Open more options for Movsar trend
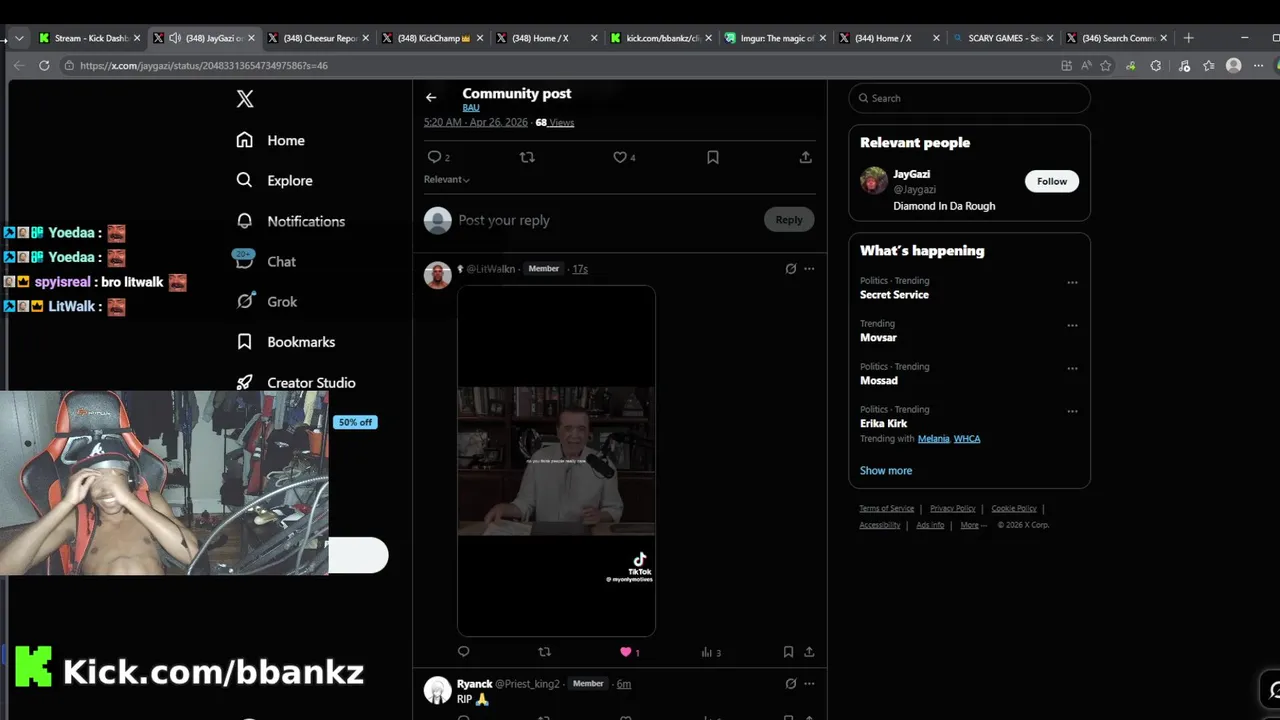 pos(1072,325)
